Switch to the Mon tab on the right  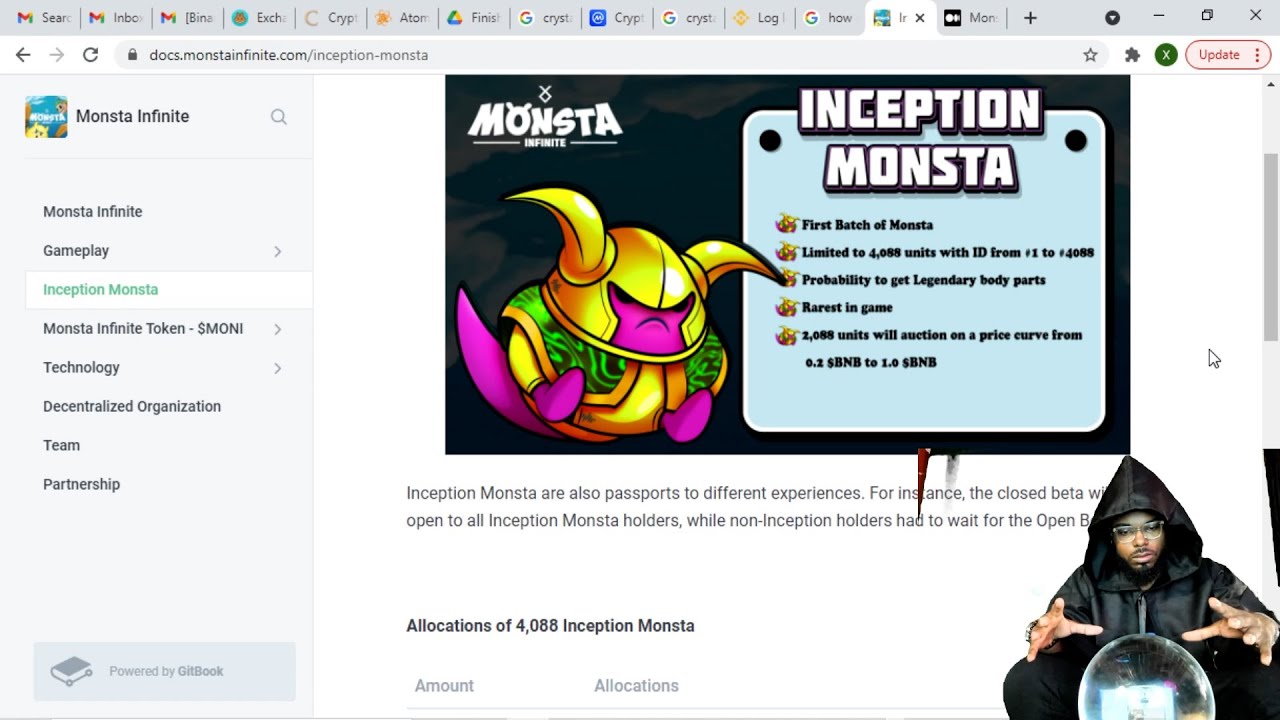point(972,18)
